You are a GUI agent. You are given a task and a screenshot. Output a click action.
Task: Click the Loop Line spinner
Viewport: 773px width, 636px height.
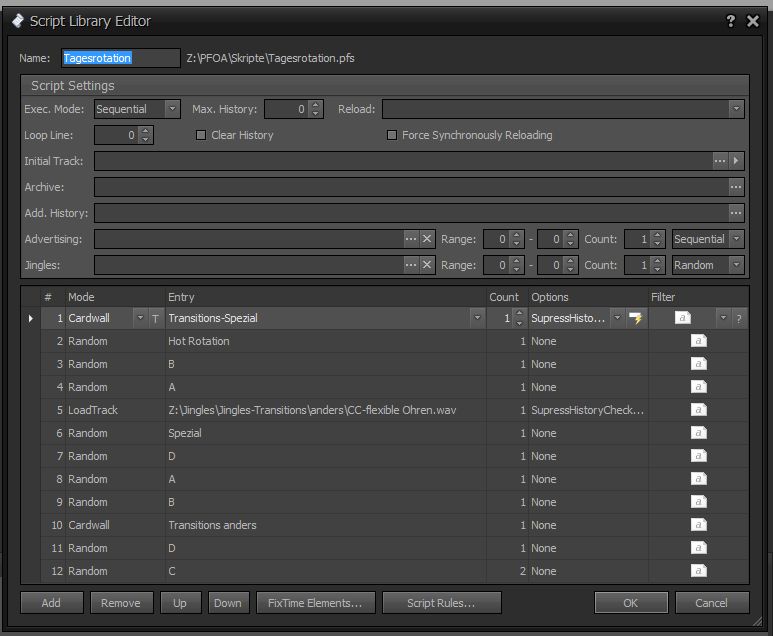pos(145,135)
